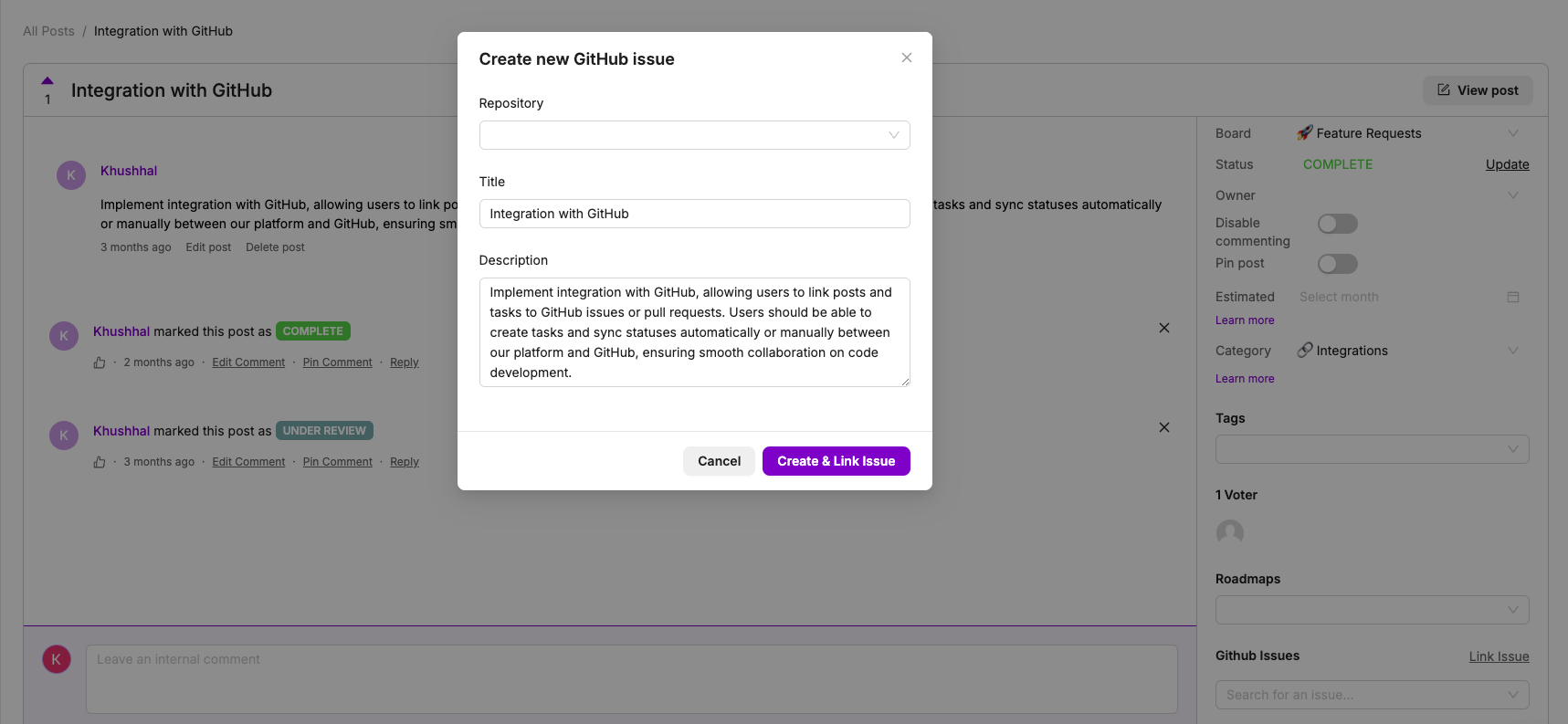1568x724 pixels.
Task: Toggle Disable commenting switch
Action: tap(1337, 224)
